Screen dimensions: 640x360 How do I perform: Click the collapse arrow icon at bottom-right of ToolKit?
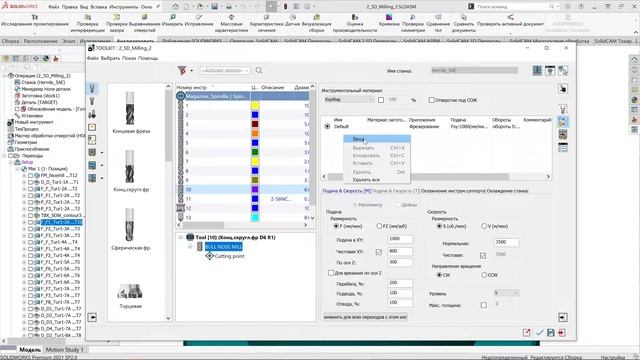(x=562, y=317)
